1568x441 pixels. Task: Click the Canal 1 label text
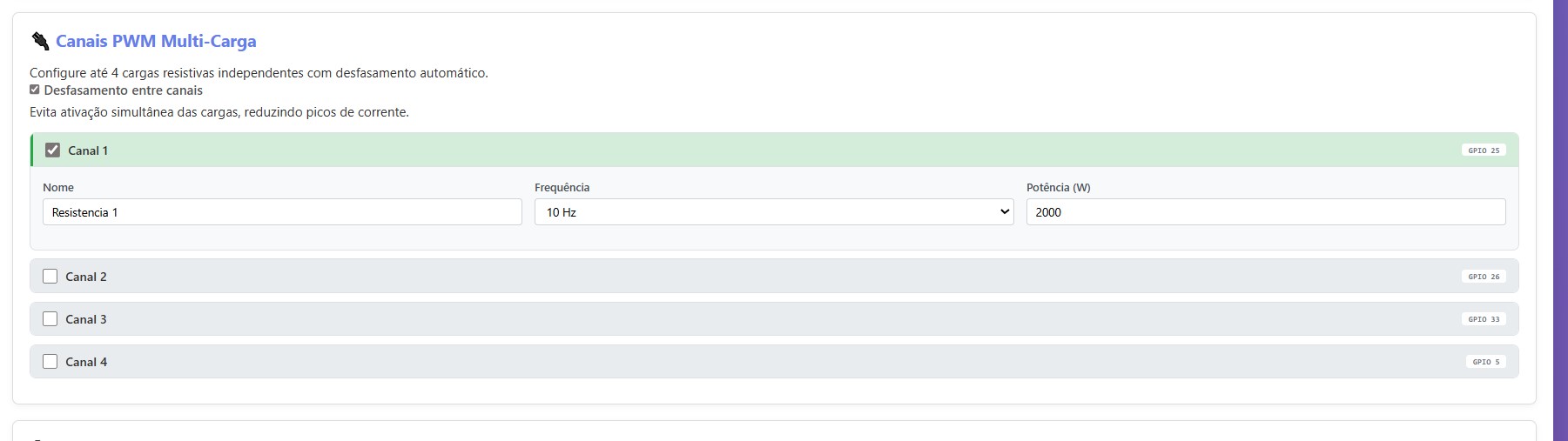pos(88,150)
